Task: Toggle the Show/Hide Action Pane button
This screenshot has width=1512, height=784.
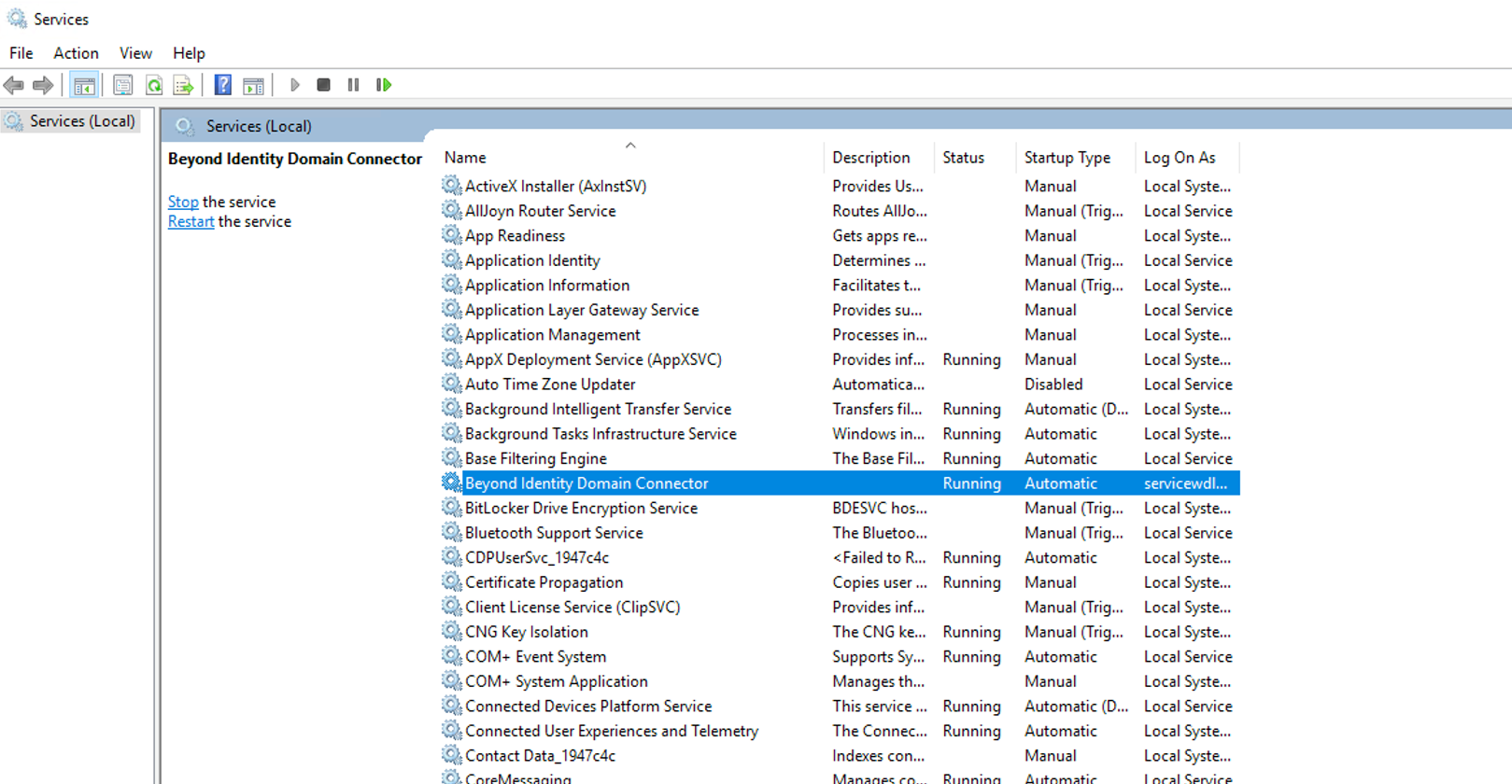Action: tap(253, 86)
